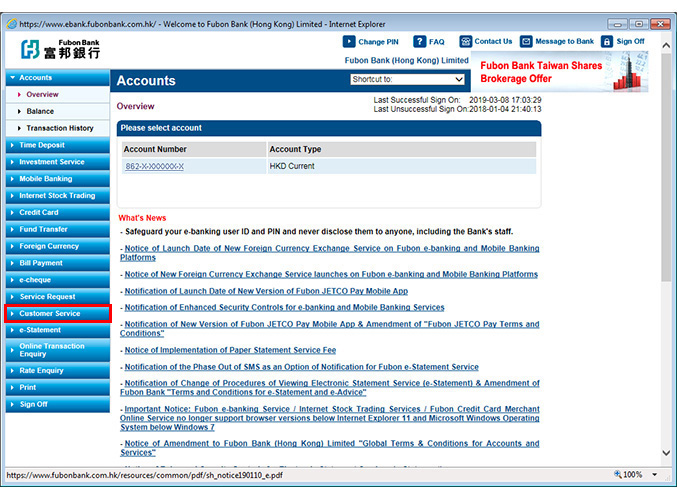Click the Account Number column header
Image resolution: width=677 pixels, height=500 pixels.
tap(194, 149)
